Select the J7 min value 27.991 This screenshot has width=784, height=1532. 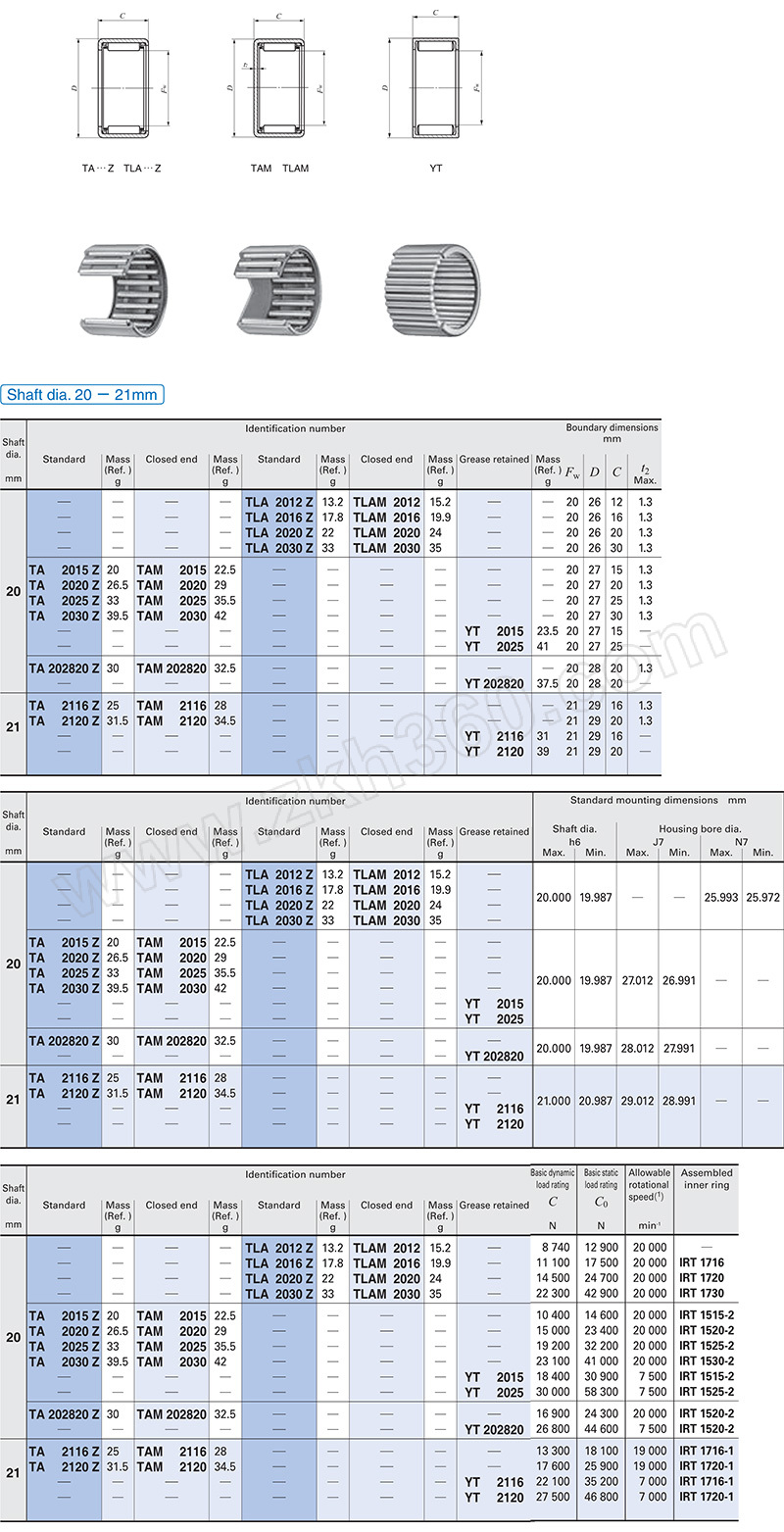coord(678,1048)
